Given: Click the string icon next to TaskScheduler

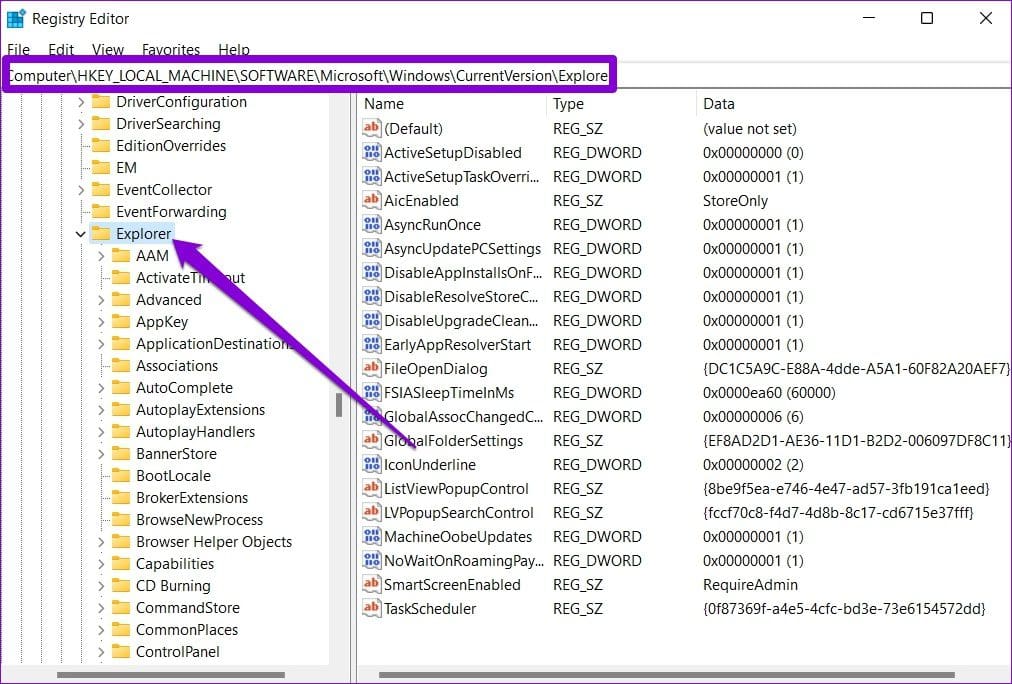Looking at the screenshot, I should click(x=371, y=609).
